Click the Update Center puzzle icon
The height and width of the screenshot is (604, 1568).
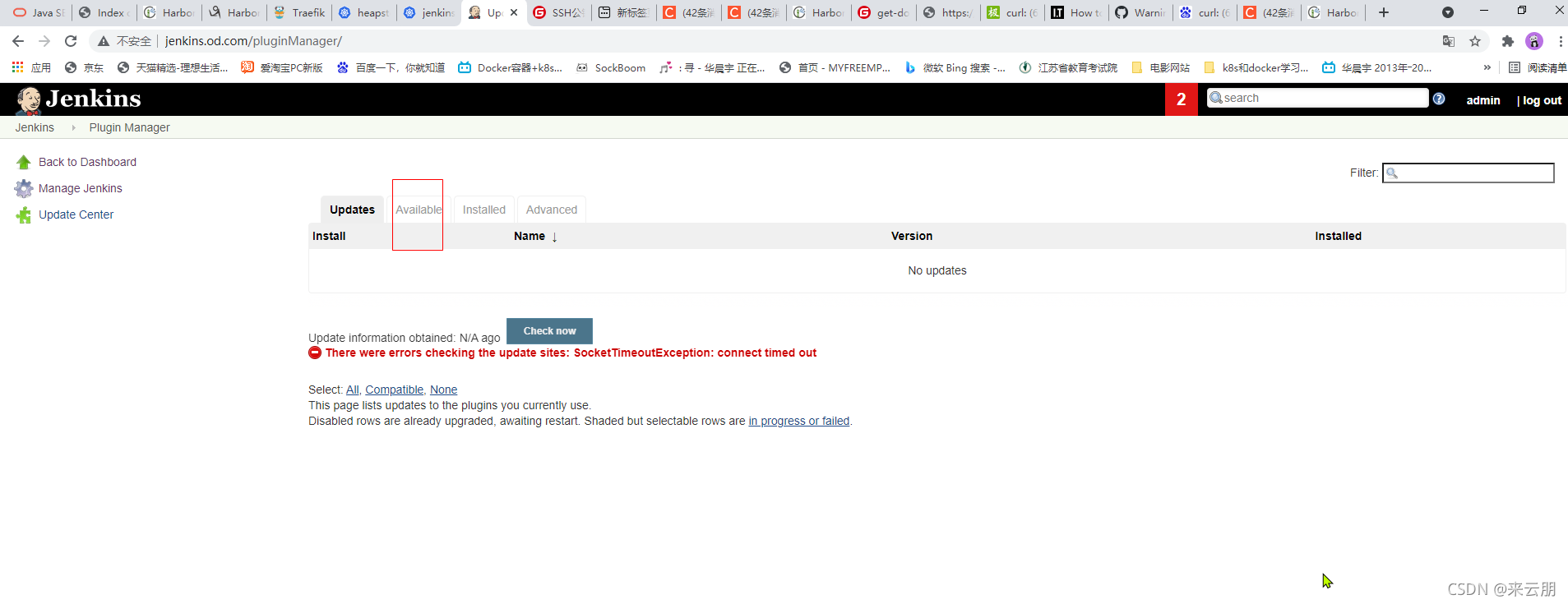(24, 215)
